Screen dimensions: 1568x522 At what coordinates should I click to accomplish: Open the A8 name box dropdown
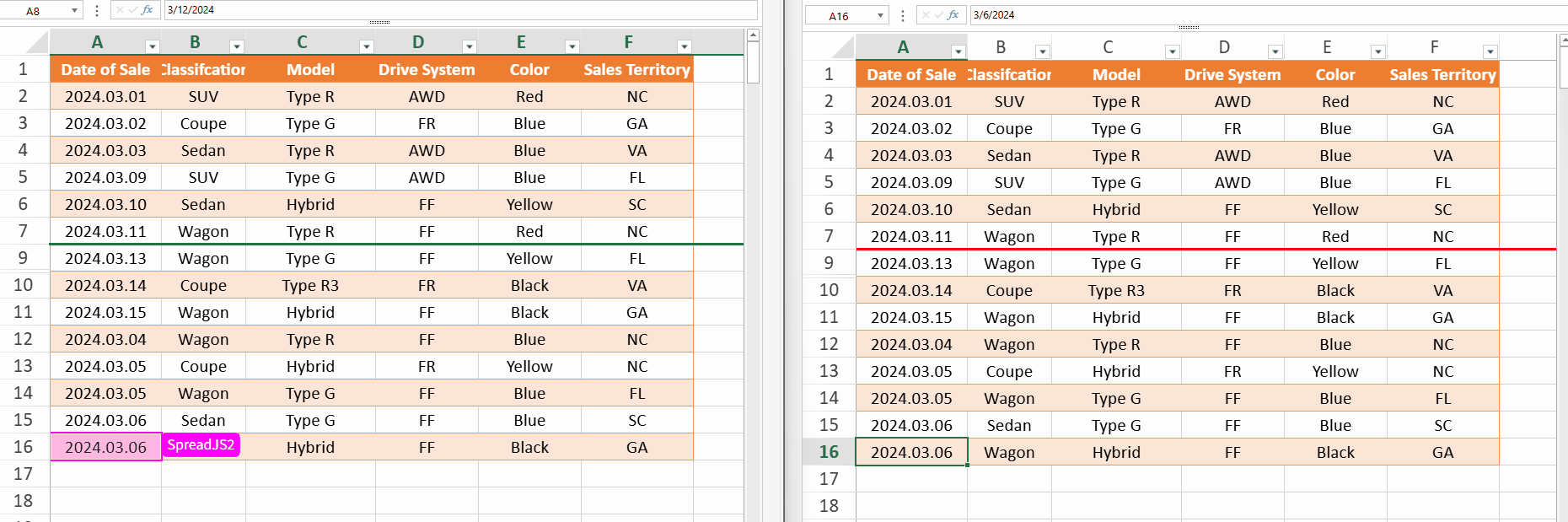[74, 11]
